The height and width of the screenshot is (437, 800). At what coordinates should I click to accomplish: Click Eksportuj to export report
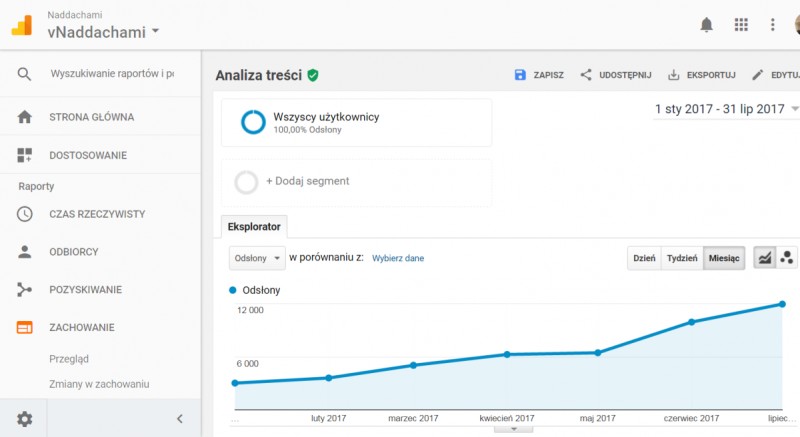(x=711, y=75)
